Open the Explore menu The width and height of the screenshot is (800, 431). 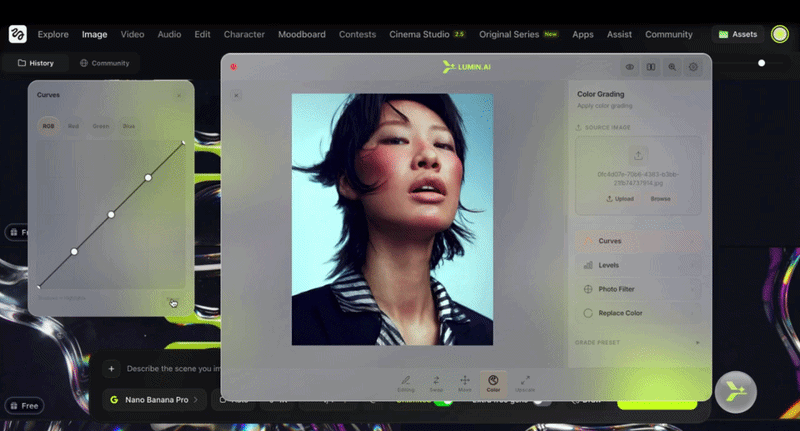coord(53,34)
